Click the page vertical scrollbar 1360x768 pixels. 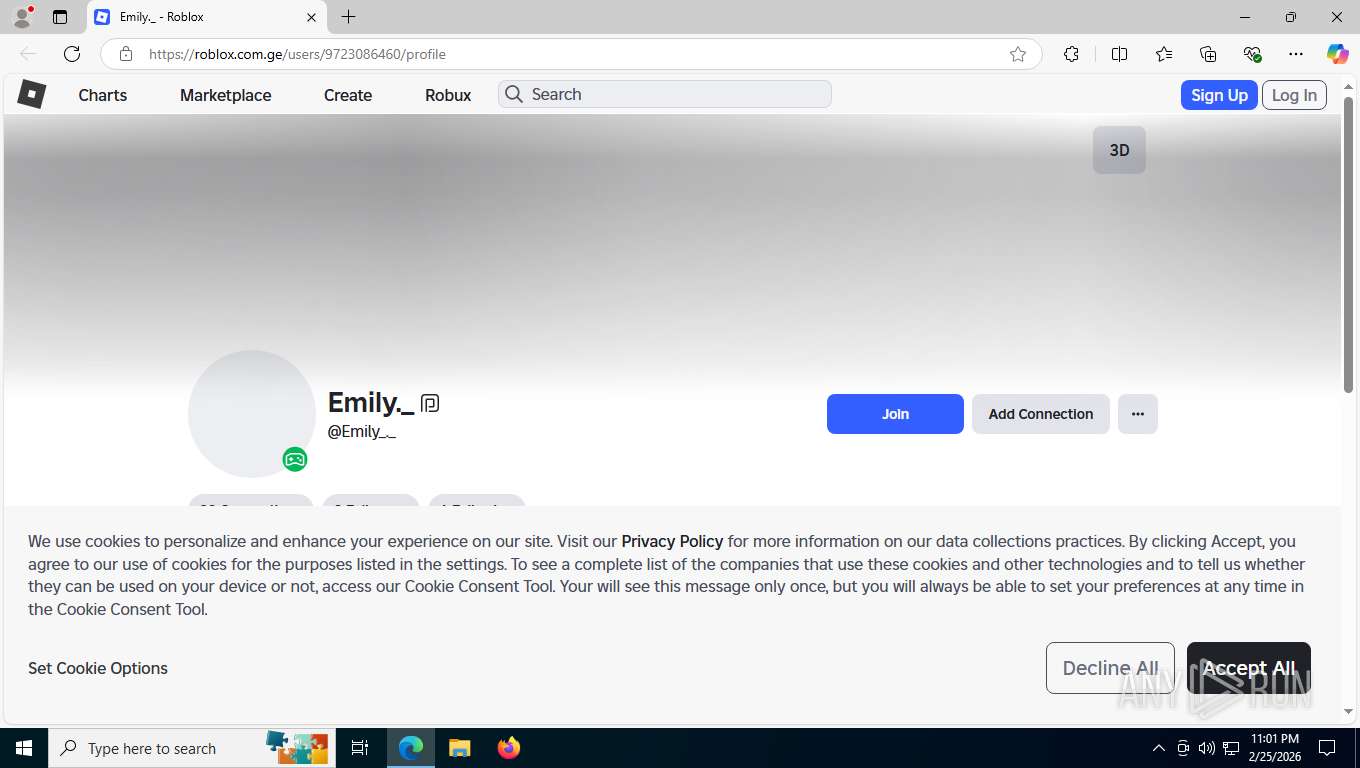1348,243
